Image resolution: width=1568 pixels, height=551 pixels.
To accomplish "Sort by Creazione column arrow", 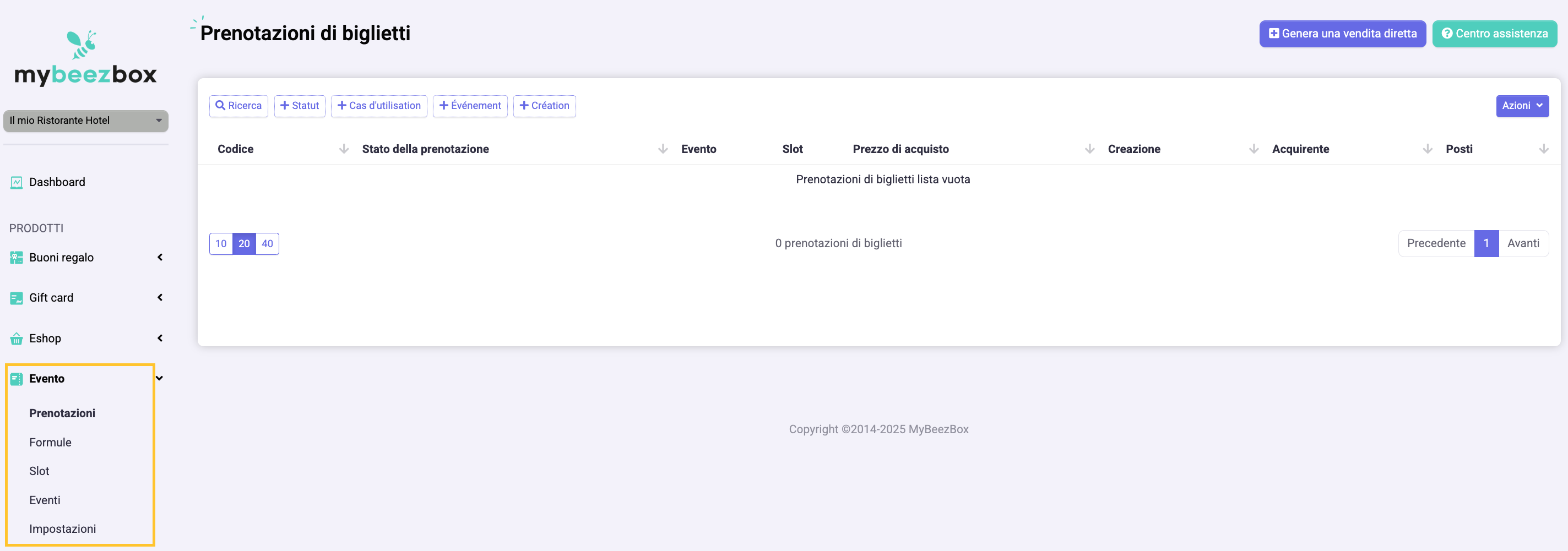I will [1254, 149].
